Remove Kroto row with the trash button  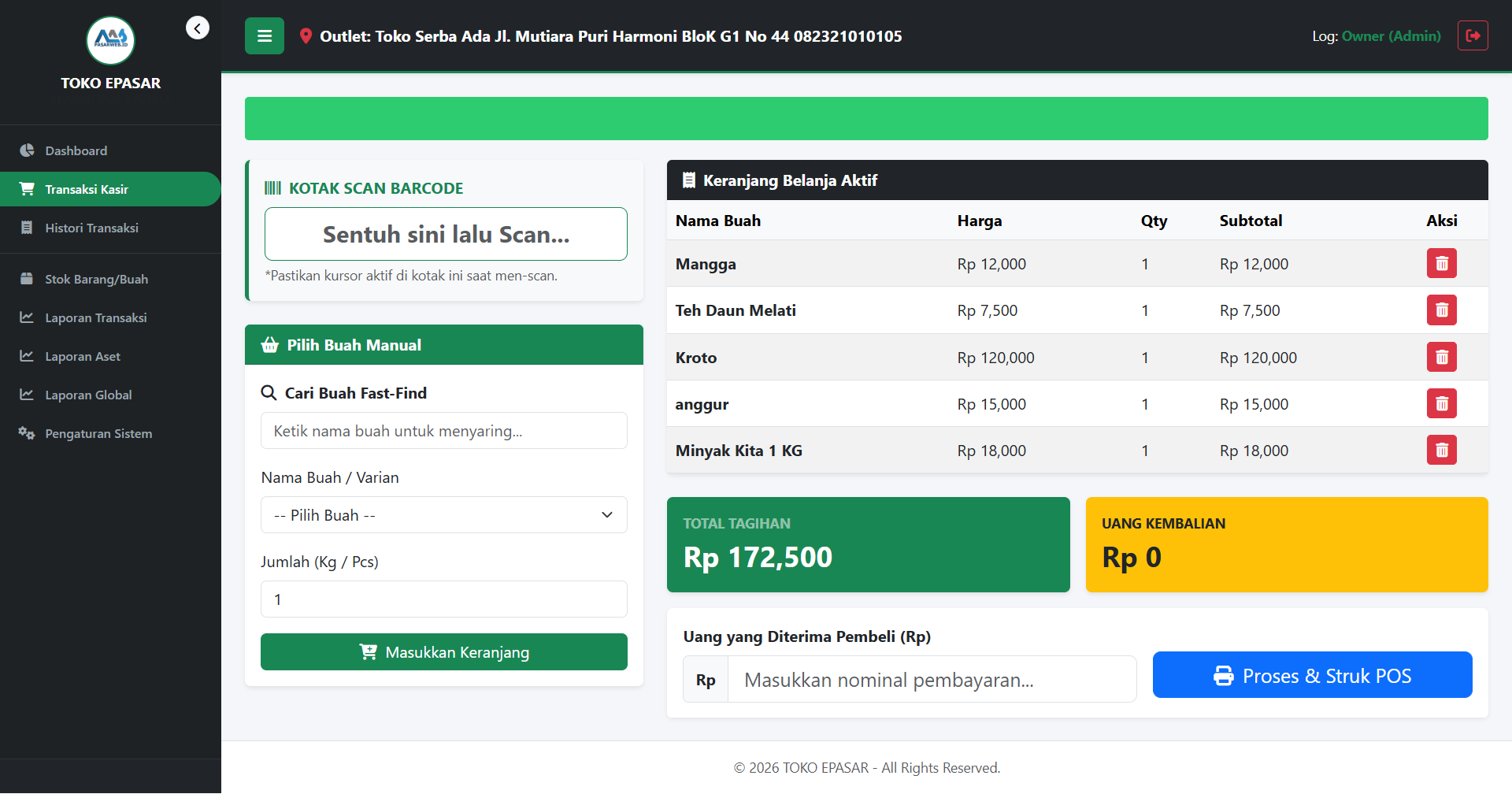coord(1442,357)
